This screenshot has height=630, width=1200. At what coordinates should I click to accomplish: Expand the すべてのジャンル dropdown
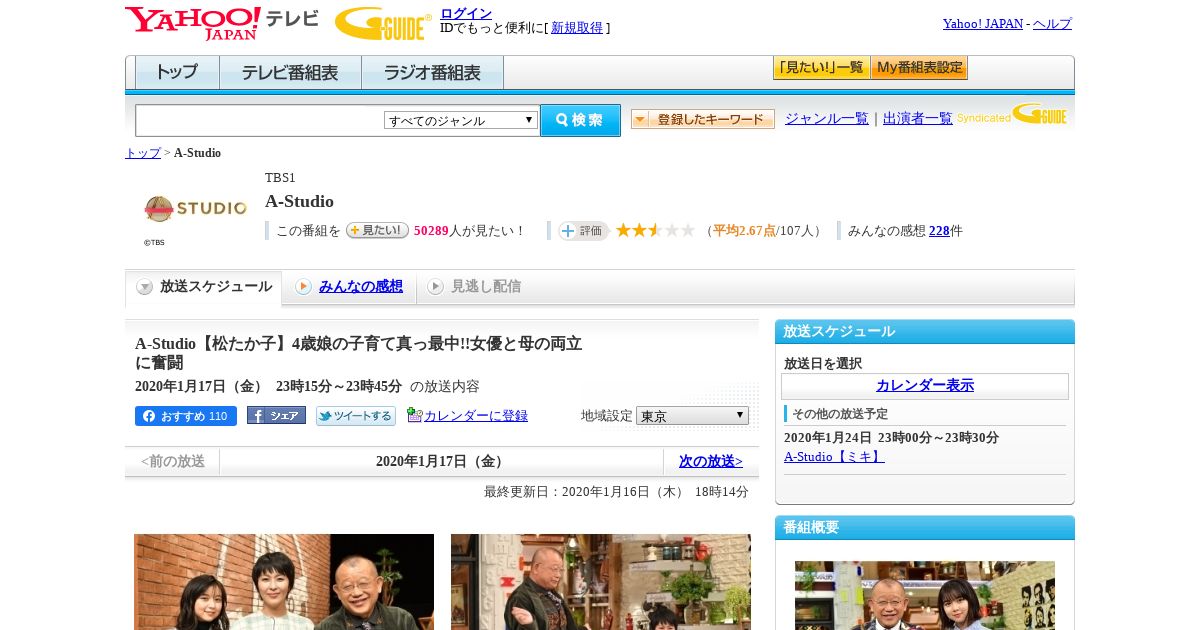tap(461, 120)
